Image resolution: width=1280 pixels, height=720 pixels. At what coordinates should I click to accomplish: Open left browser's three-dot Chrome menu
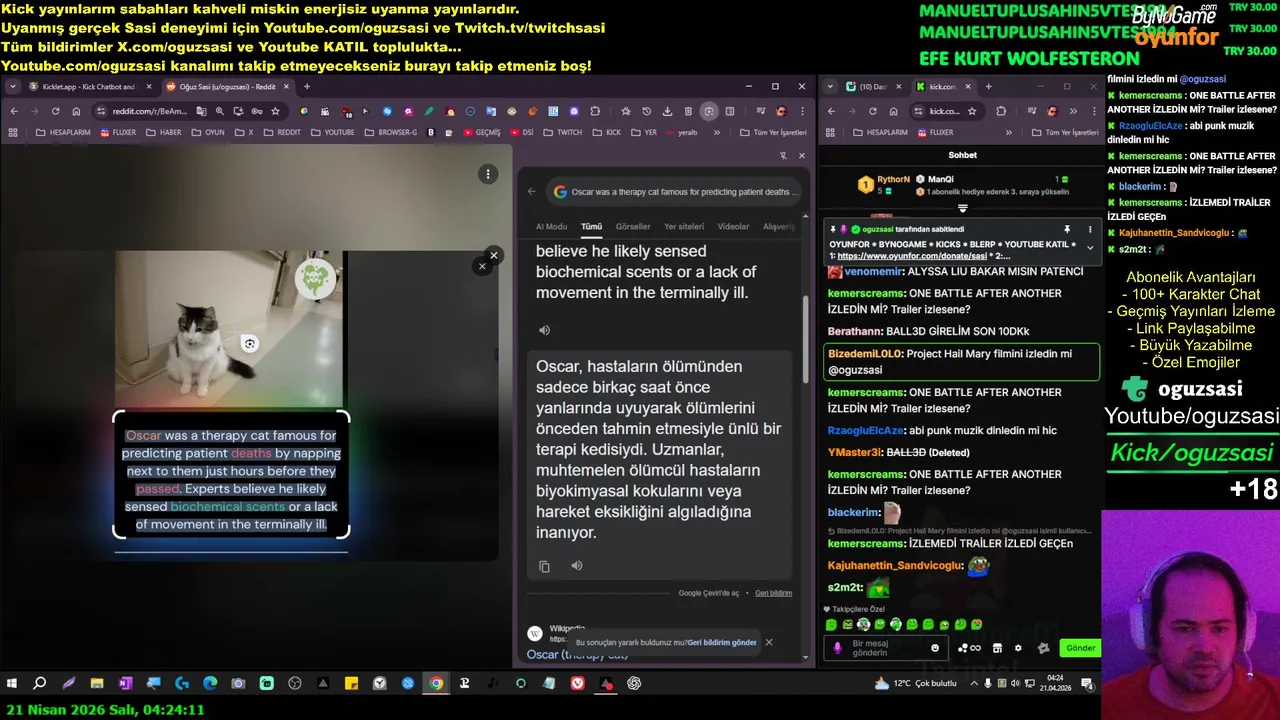(803, 111)
